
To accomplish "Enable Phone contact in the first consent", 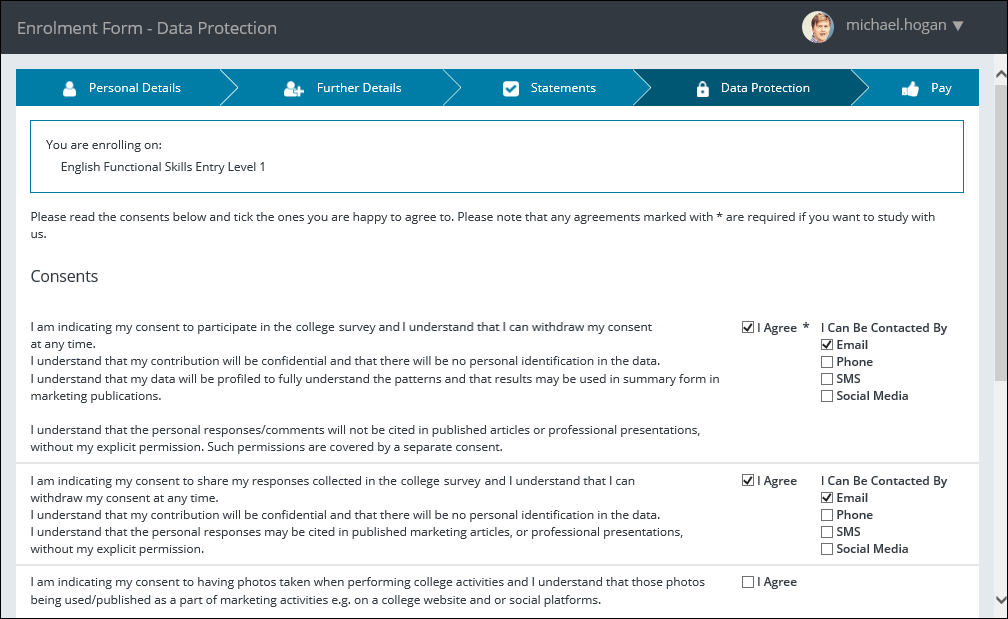I will (x=827, y=361).
